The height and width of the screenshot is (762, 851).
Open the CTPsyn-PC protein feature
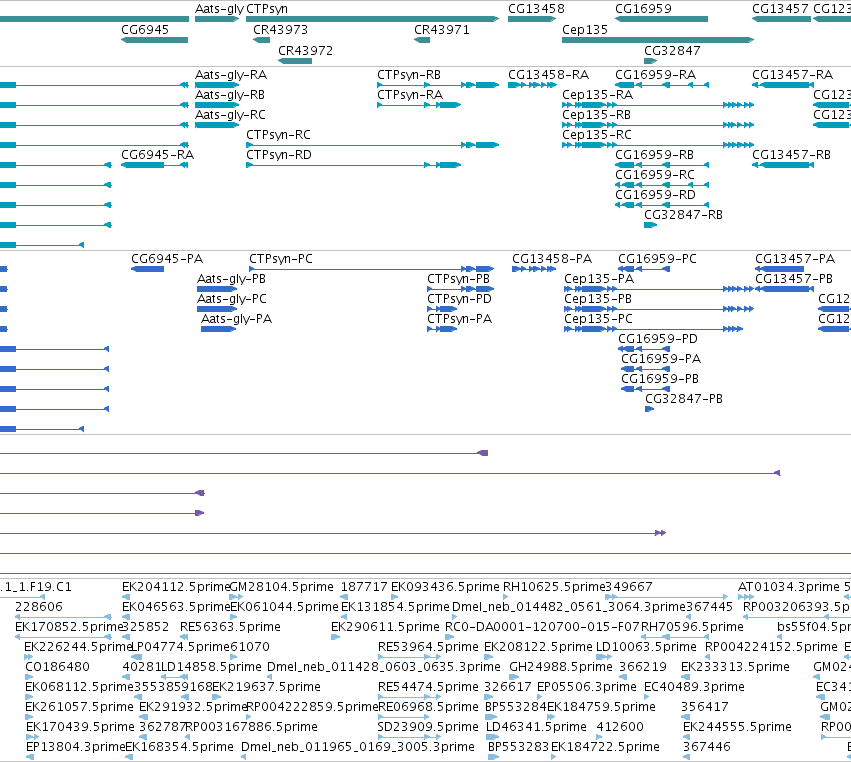(371, 269)
